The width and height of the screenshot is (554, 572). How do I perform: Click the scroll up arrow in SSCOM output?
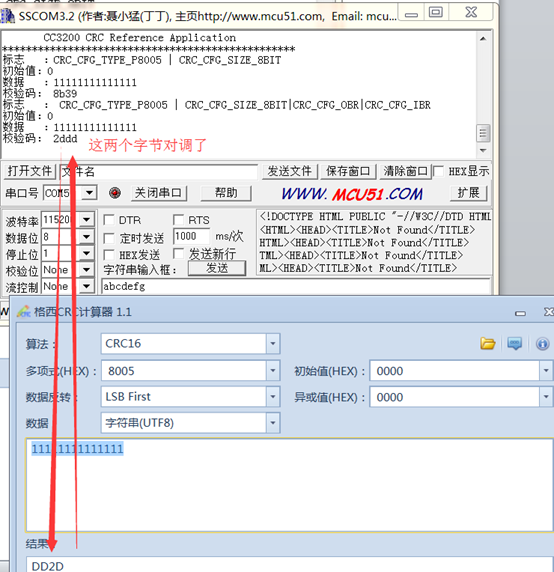point(483,39)
